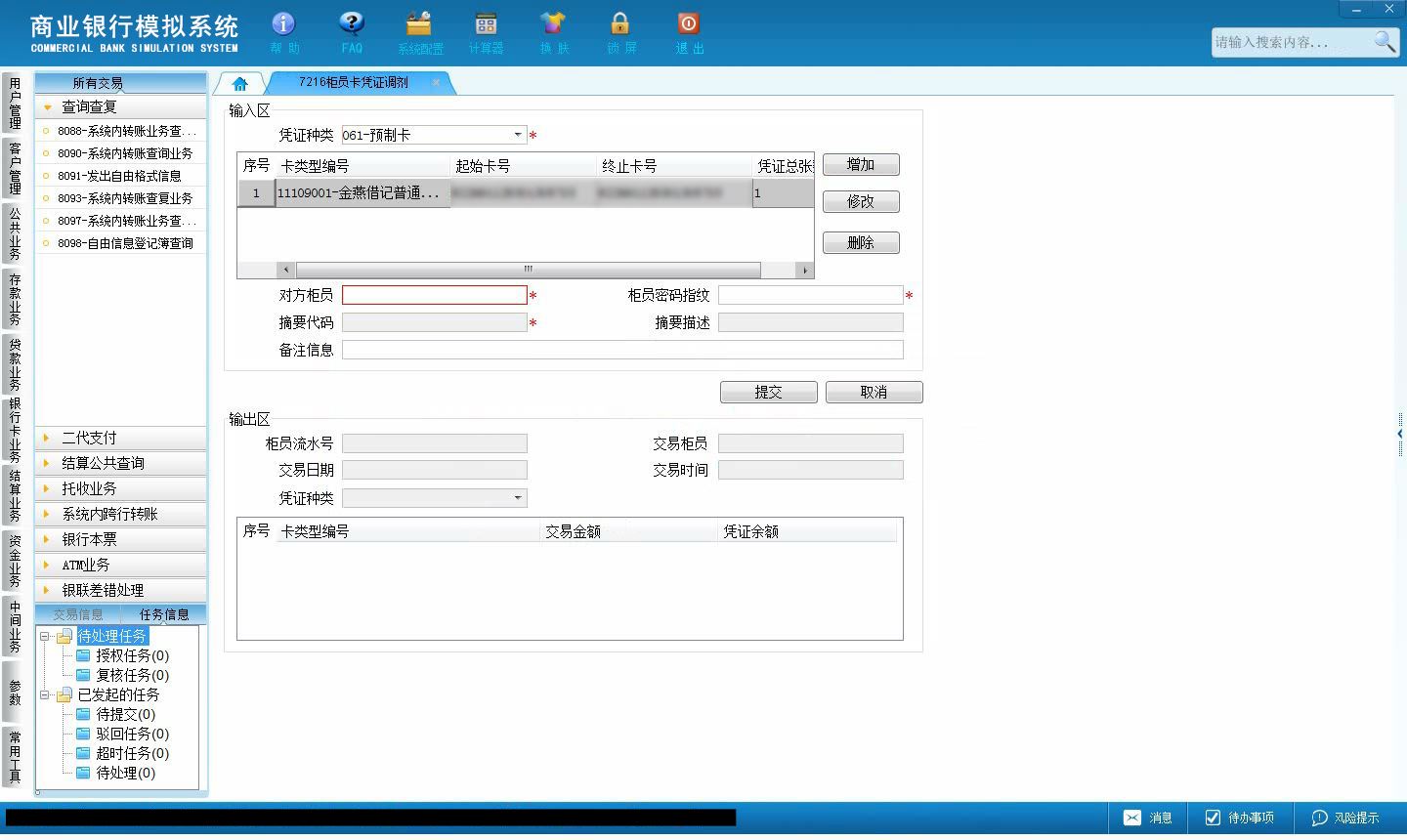Select the 待处理(0) tree item
The height and width of the screenshot is (840, 1407).
115,773
